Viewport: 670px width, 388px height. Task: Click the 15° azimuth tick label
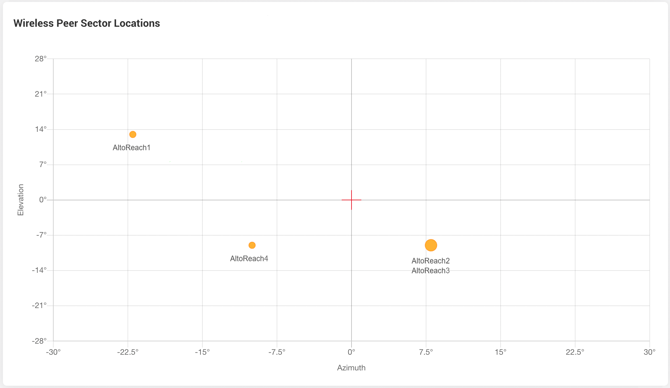click(500, 352)
